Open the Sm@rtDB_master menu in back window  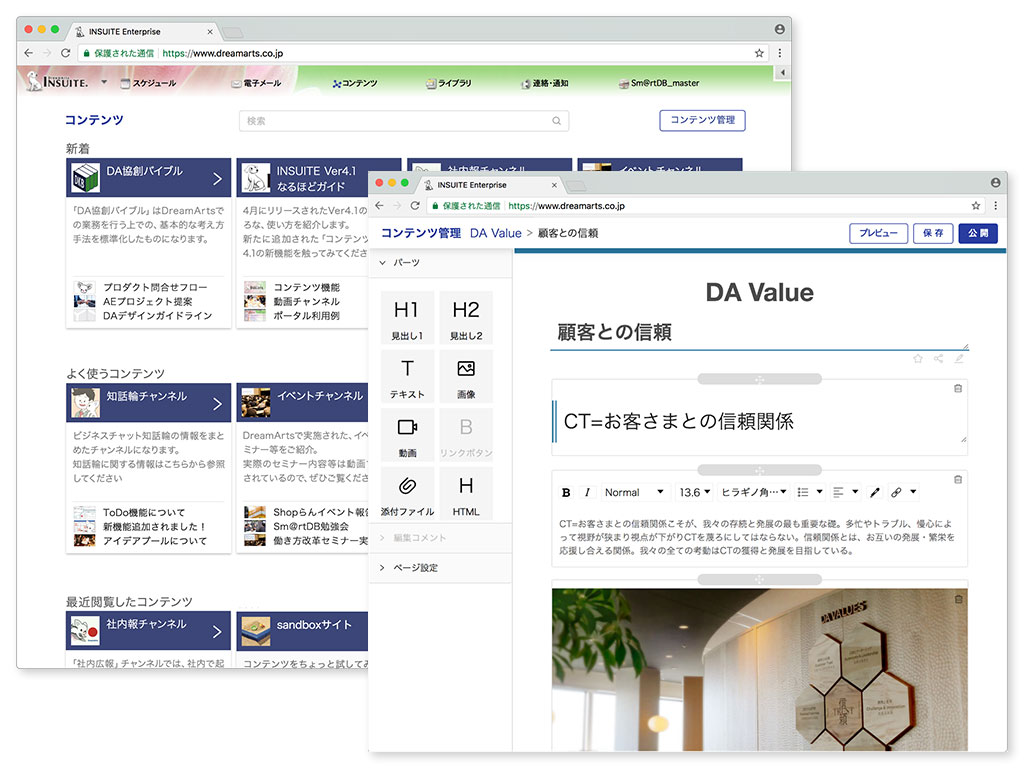[660, 83]
